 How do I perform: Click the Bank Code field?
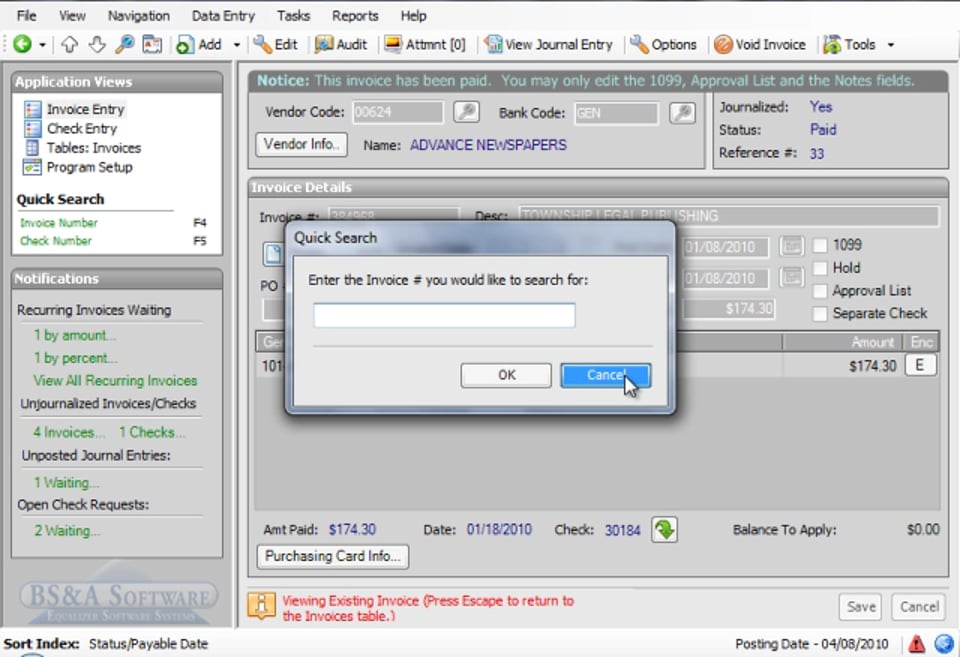[x=616, y=113]
